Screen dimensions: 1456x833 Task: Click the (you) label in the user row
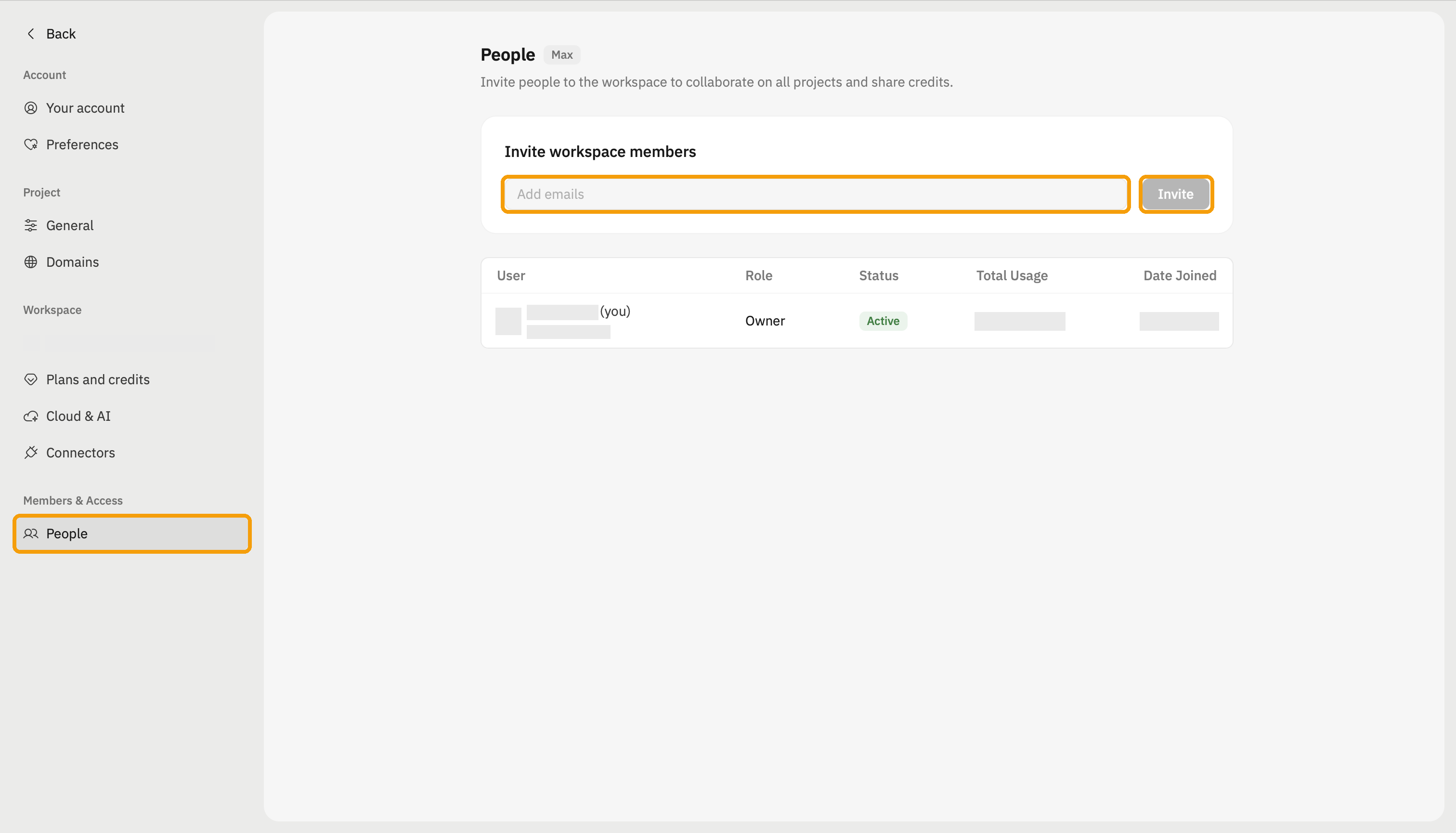click(x=615, y=311)
